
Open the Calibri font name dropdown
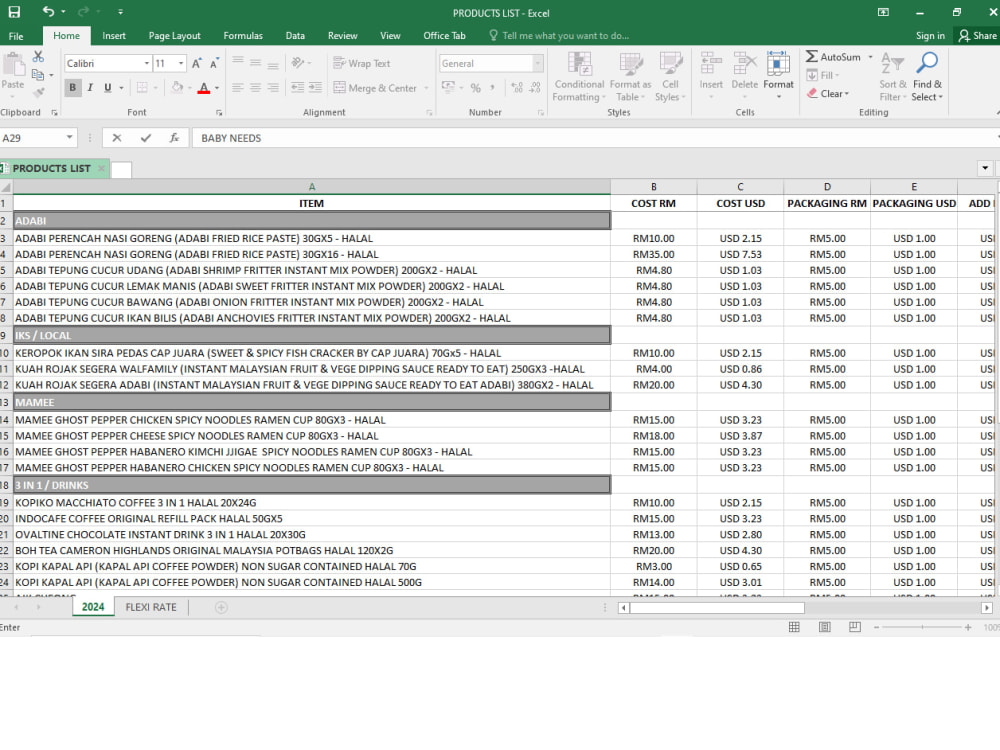point(147,63)
